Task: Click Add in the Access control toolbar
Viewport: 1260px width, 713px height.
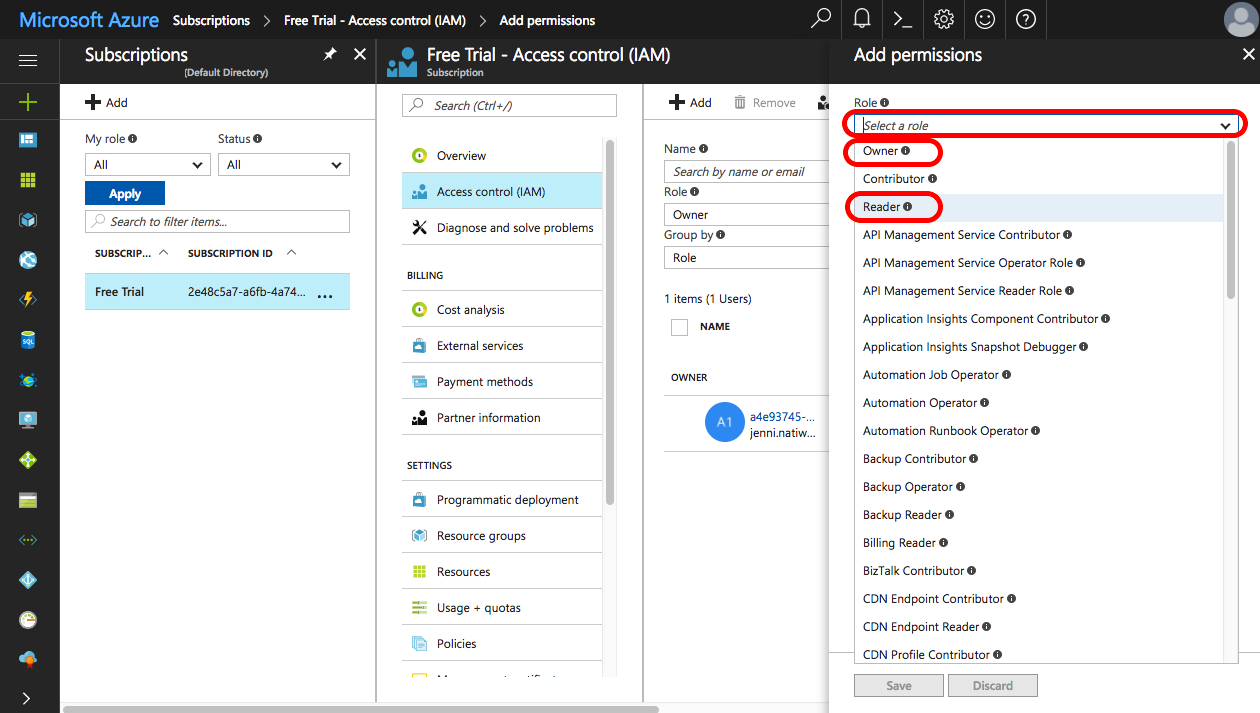Action: point(691,102)
